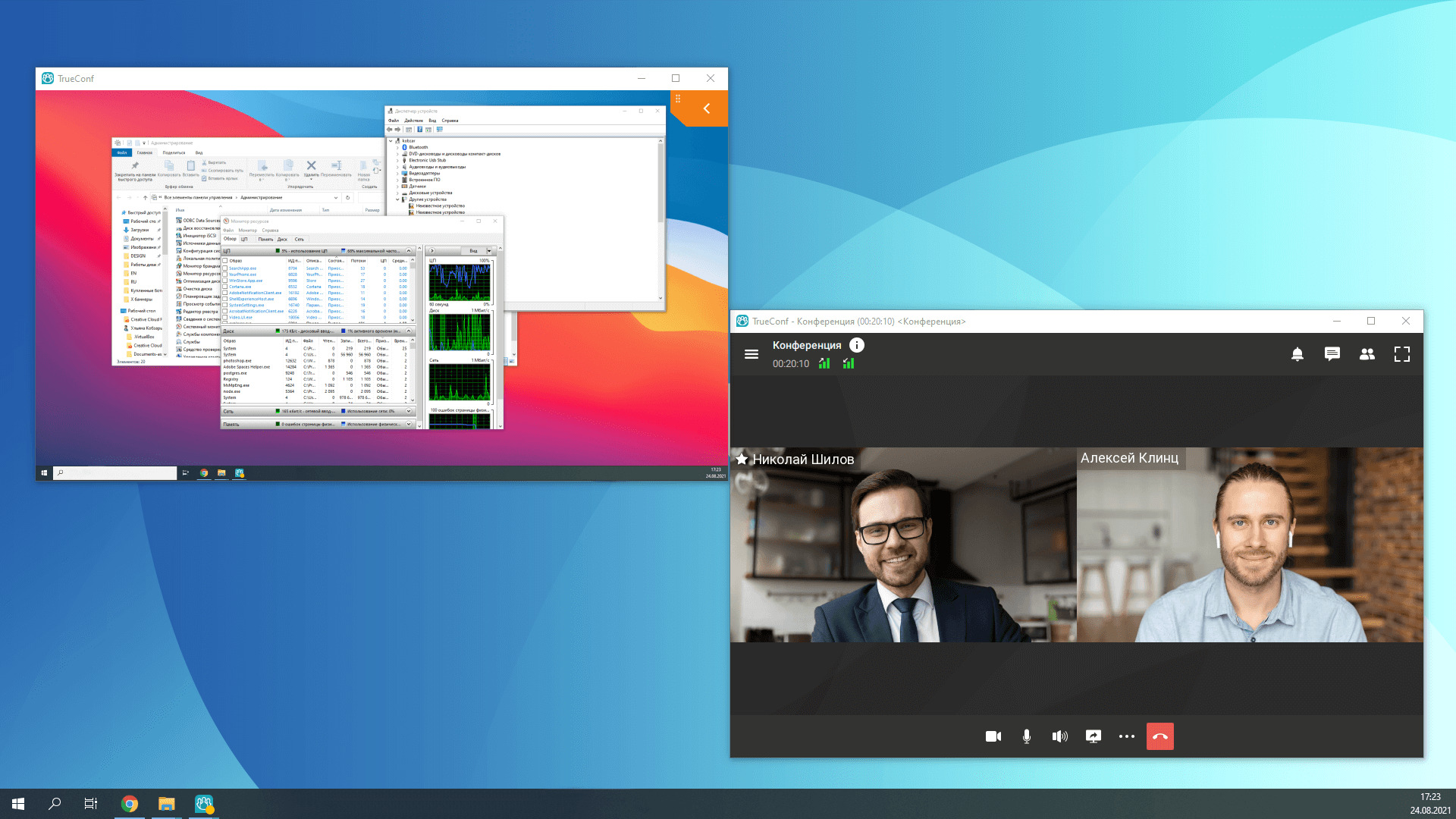Check the SystemSettings.exe process checkbox

click(225, 305)
